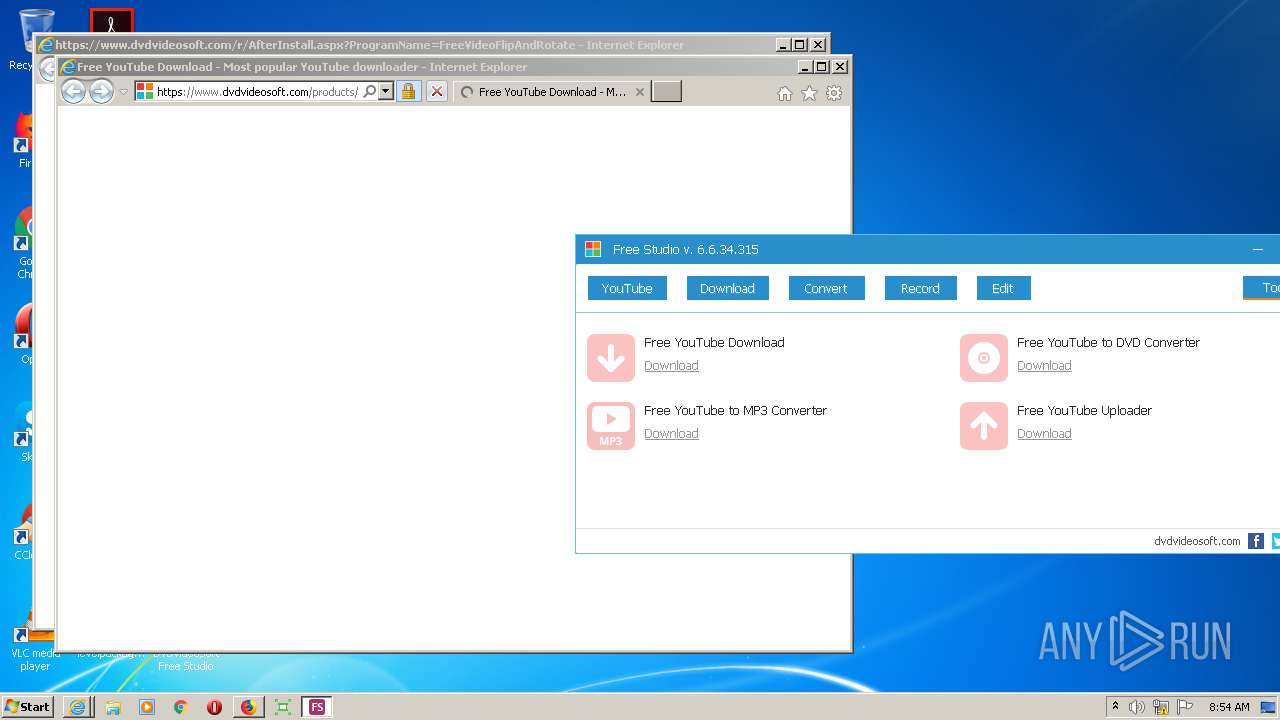Screen dimensions: 1280x720
Task: Click 'Free YouTube Uploader' title text
Action: pyautogui.click(x=1084, y=410)
